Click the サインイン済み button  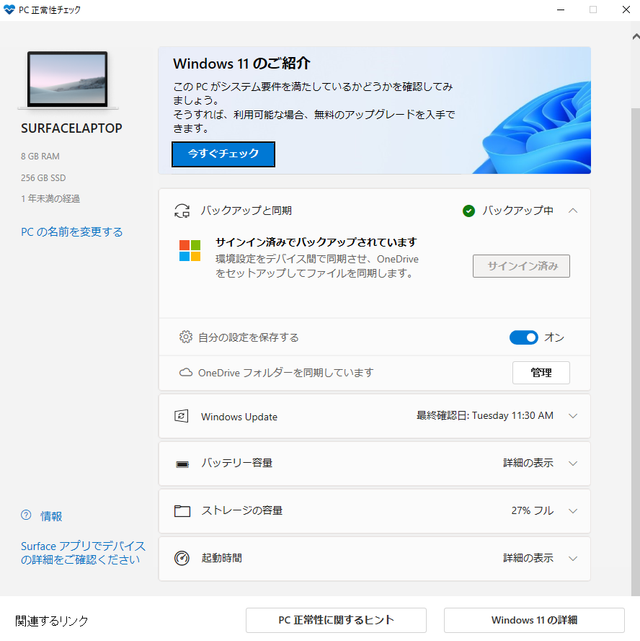tap(521, 266)
